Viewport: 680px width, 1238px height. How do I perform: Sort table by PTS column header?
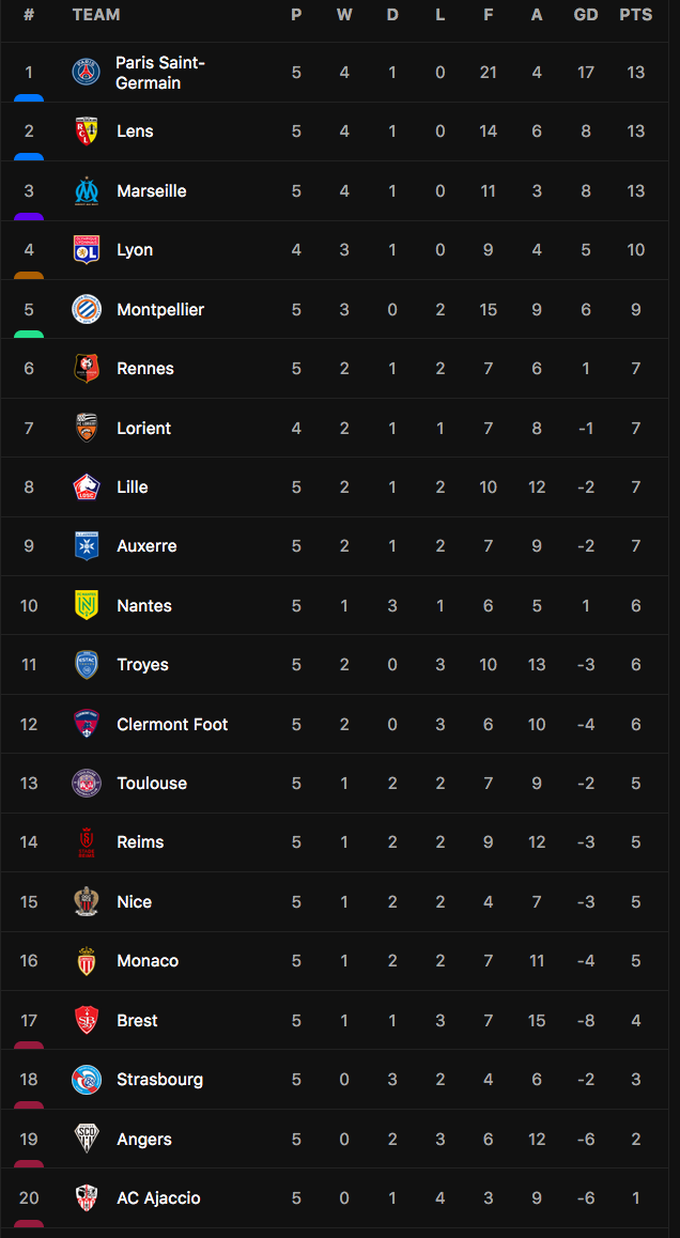pyautogui.click(x=636, y=14)
